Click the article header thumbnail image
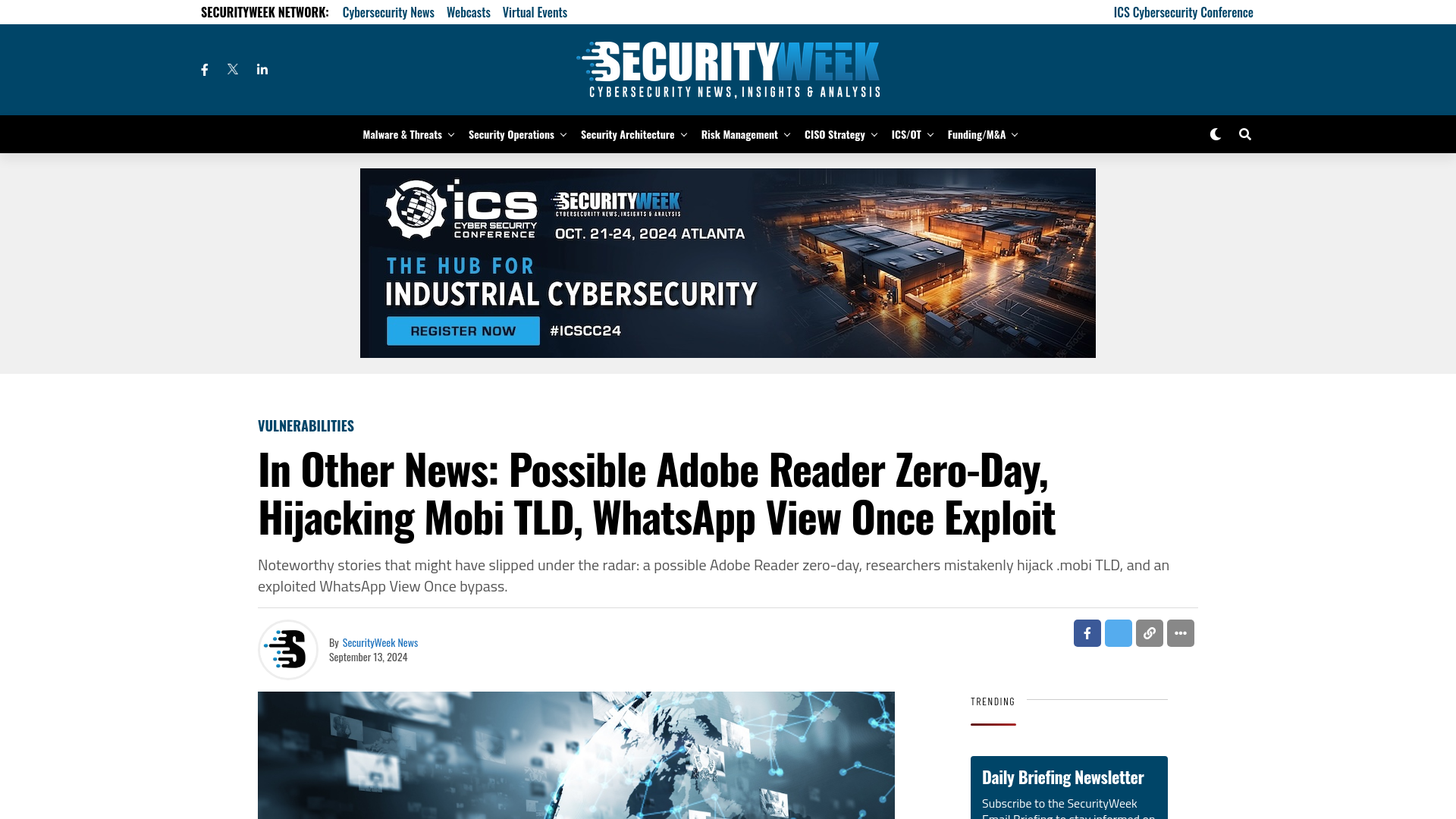Viewport: 1456px width, 819px height. (576, 755)
